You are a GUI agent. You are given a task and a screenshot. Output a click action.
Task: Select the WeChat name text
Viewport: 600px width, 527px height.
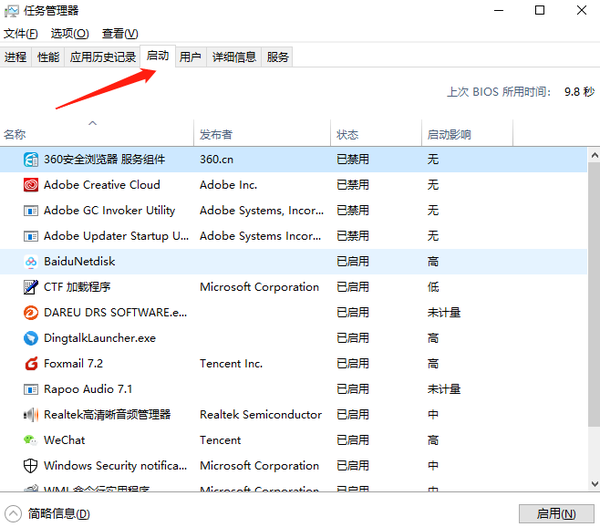tap(64, 440)
